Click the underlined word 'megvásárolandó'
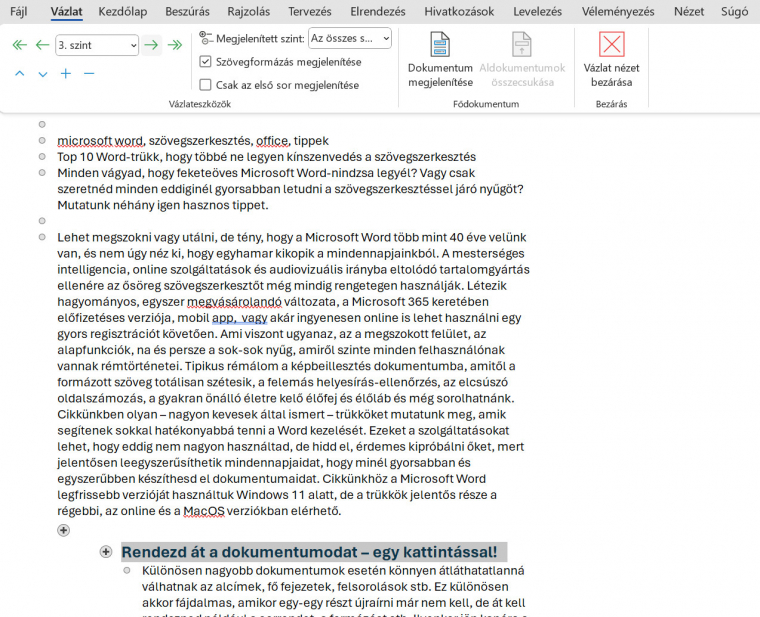Image resolution: width=760 pixels, height=617 pixels. pyautogui.click(x=234, y=302)
